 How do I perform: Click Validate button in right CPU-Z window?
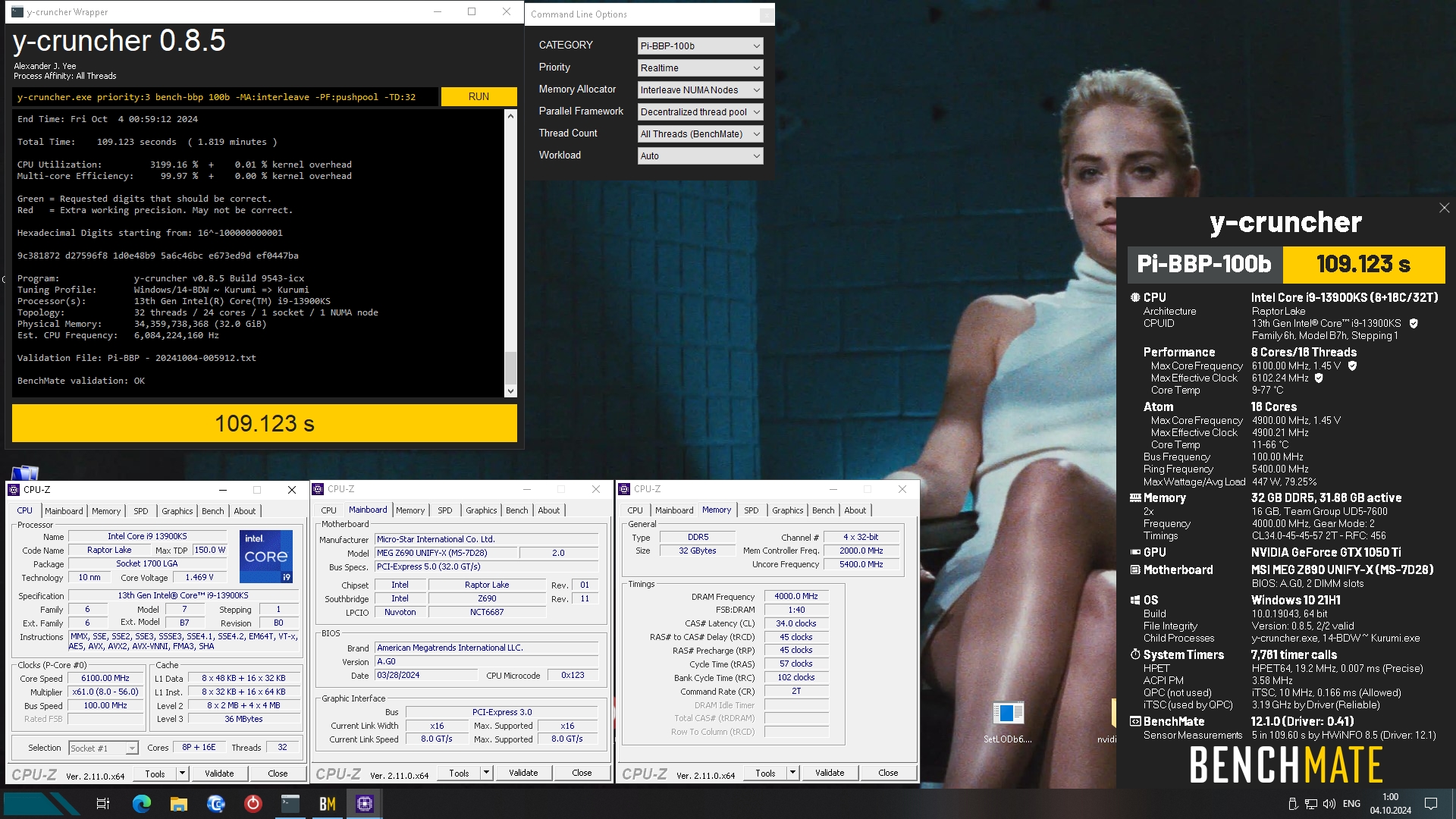pos(830,773)
